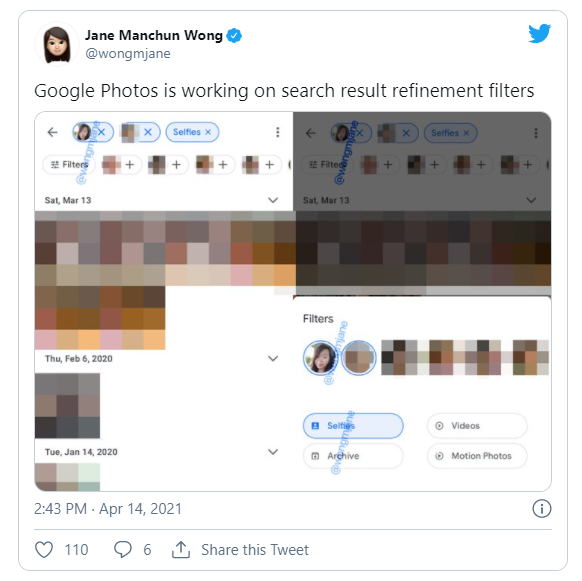
Task: Remove the Selfies chip in left screenshot
Action: tap(208, 132)
